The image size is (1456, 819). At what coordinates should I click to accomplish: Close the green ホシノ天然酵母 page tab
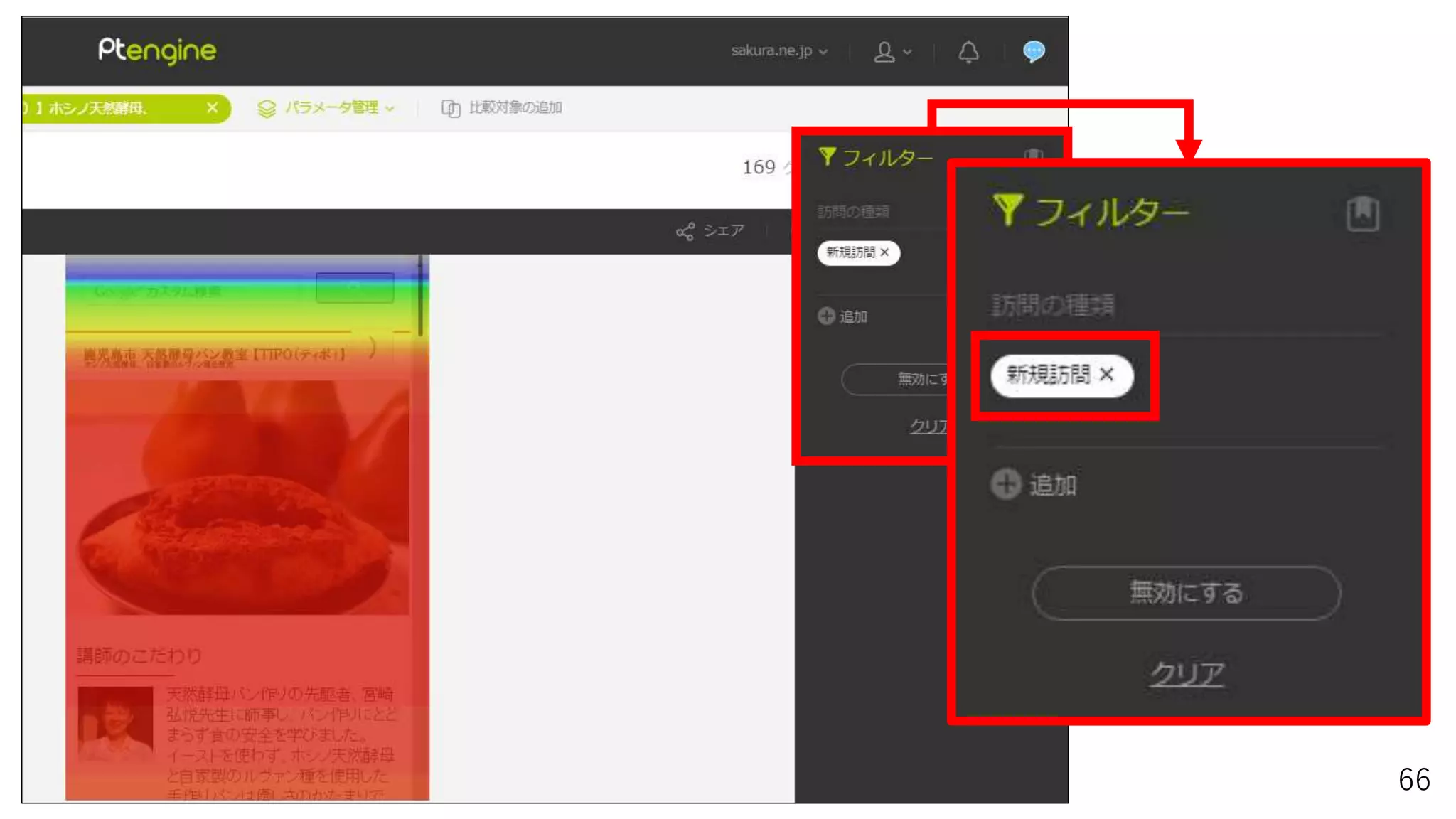[212, 108]
